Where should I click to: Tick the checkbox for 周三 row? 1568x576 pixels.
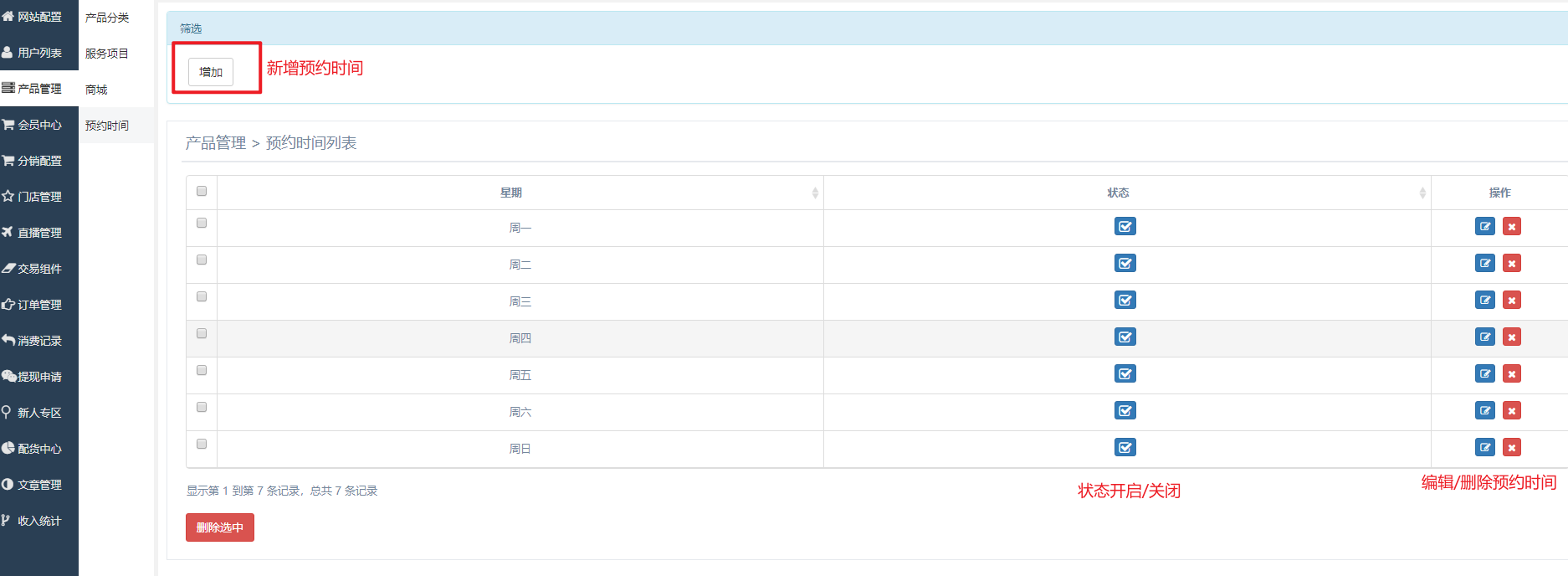point(202,296)
